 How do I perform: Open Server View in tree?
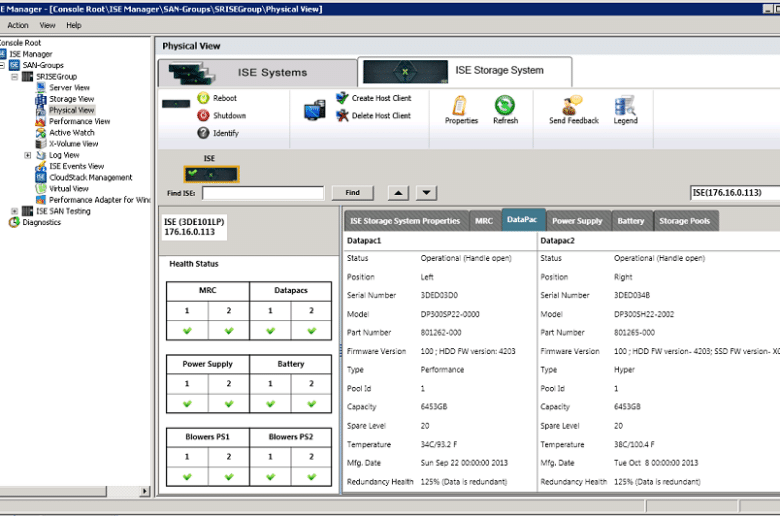coord(69,88)
